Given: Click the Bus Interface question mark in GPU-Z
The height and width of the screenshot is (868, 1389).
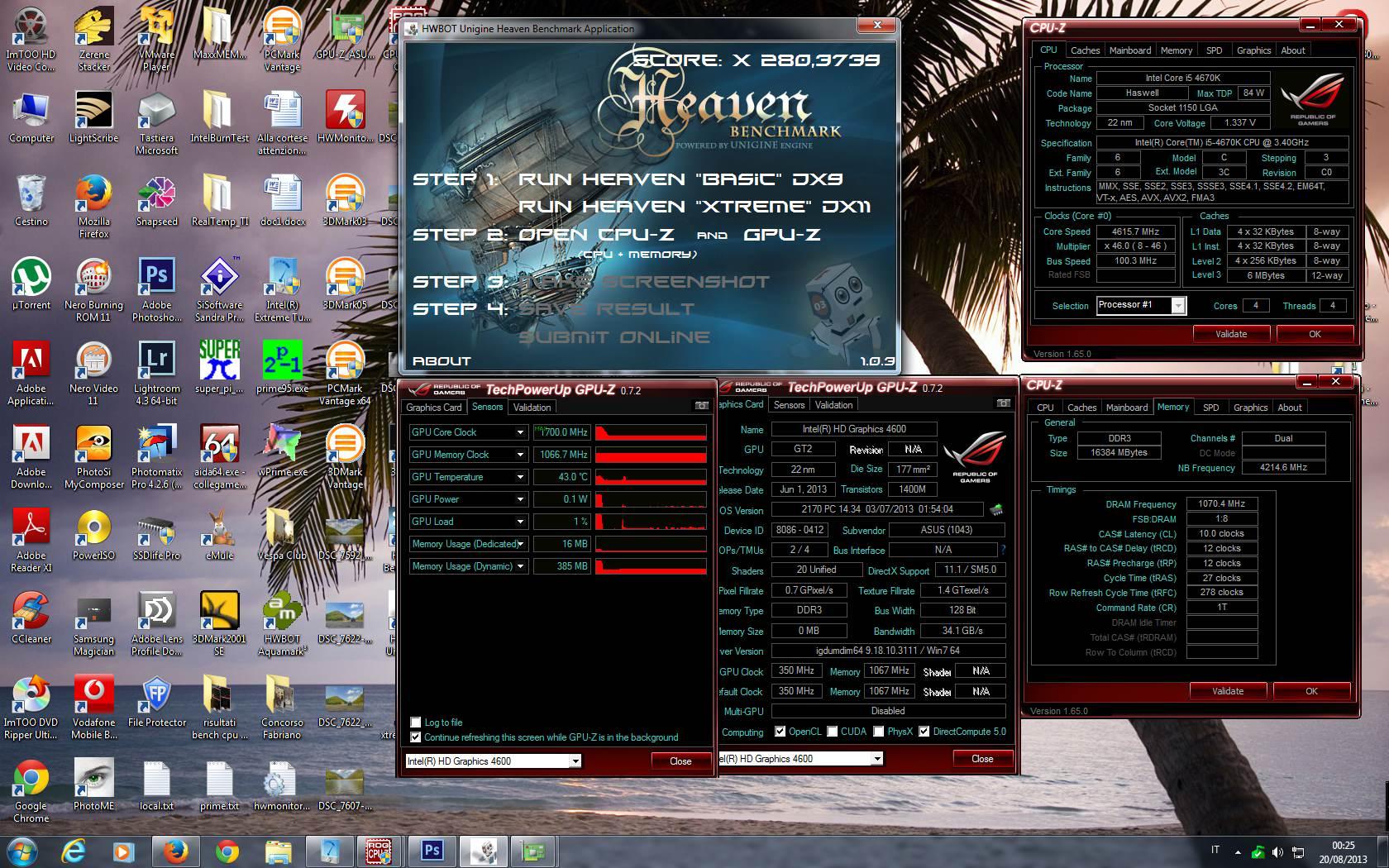Looking at the screenshot, I should [1003, 550].
